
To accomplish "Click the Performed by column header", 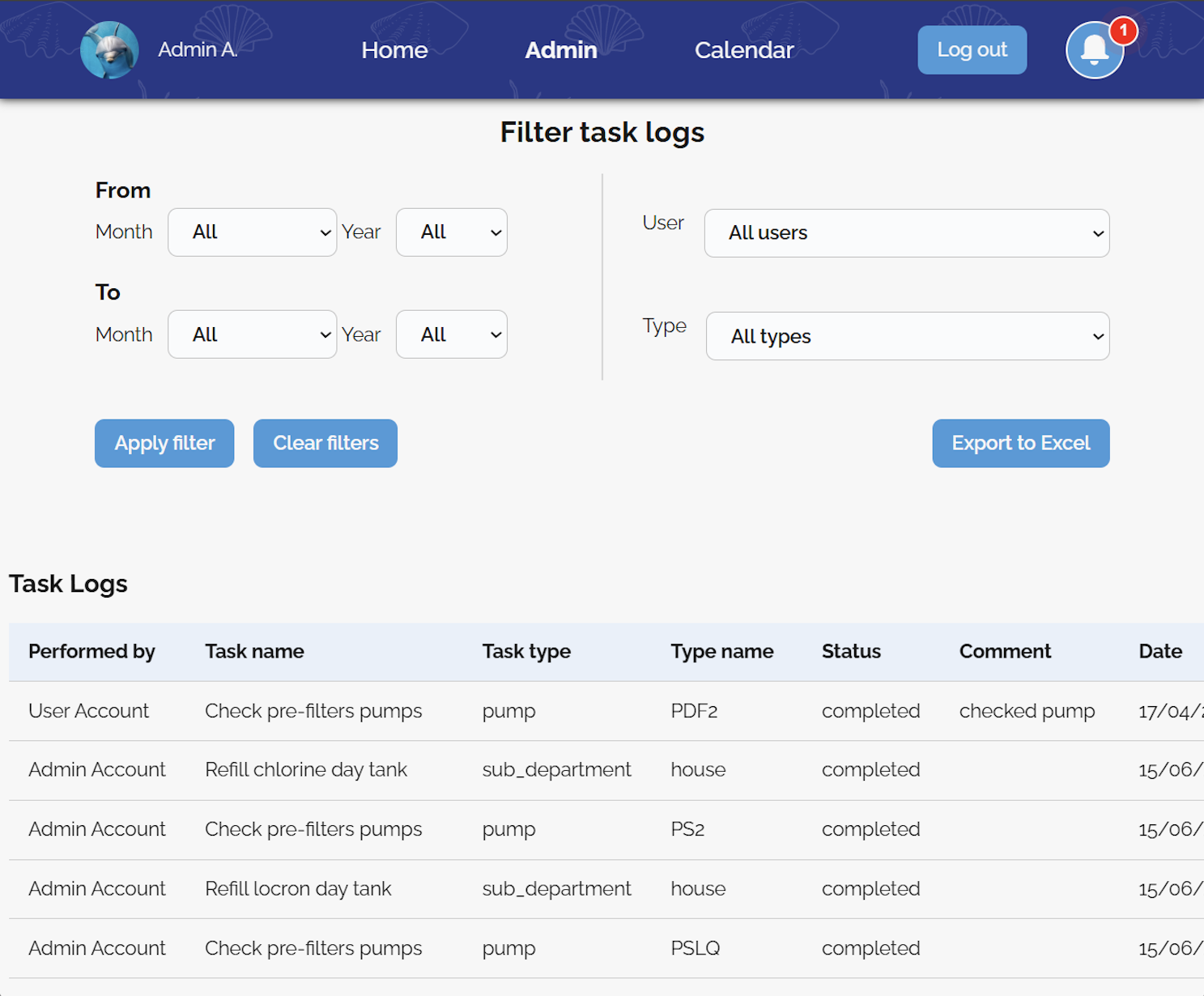I will [x=91, y=651].
